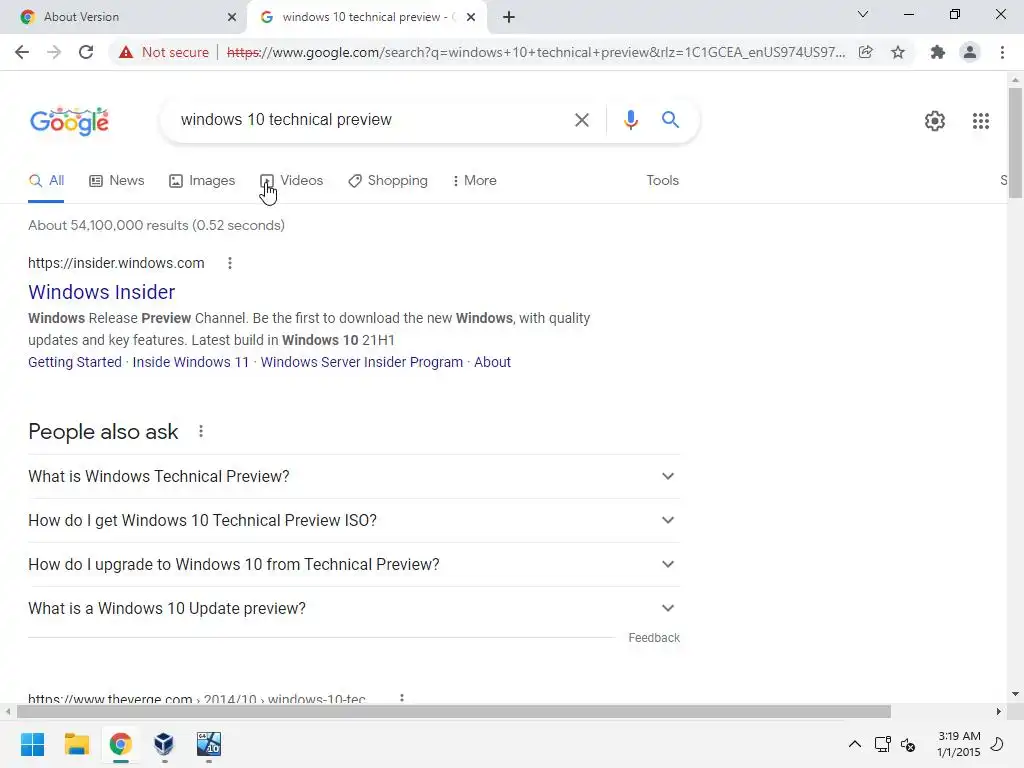Open Chrome's three-dot menu

(x=1002, y=52)
